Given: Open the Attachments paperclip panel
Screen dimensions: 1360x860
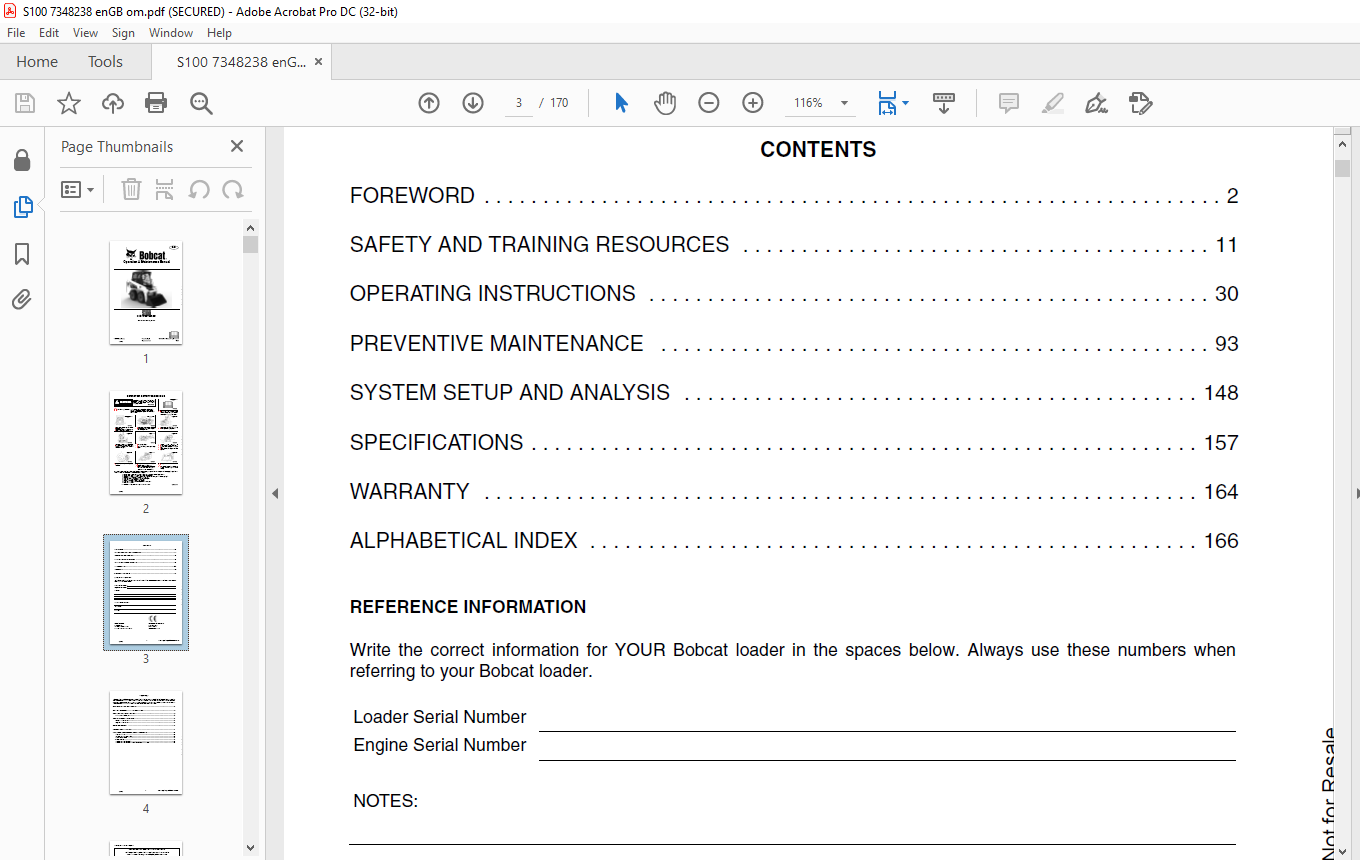Looking at the screenshot, I should click(x=22, y=299).
